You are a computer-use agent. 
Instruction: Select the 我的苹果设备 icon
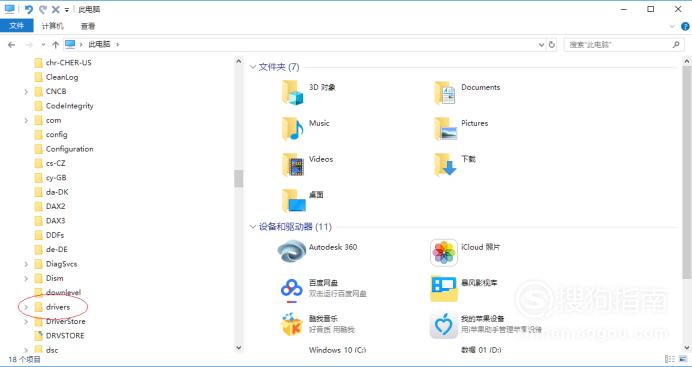[x=444, y=325]
